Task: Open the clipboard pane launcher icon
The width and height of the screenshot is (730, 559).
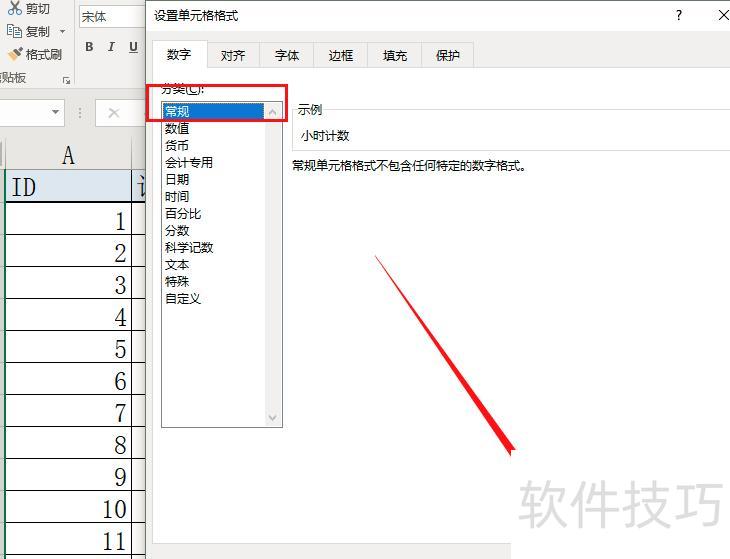Action: tap(67, 80)
